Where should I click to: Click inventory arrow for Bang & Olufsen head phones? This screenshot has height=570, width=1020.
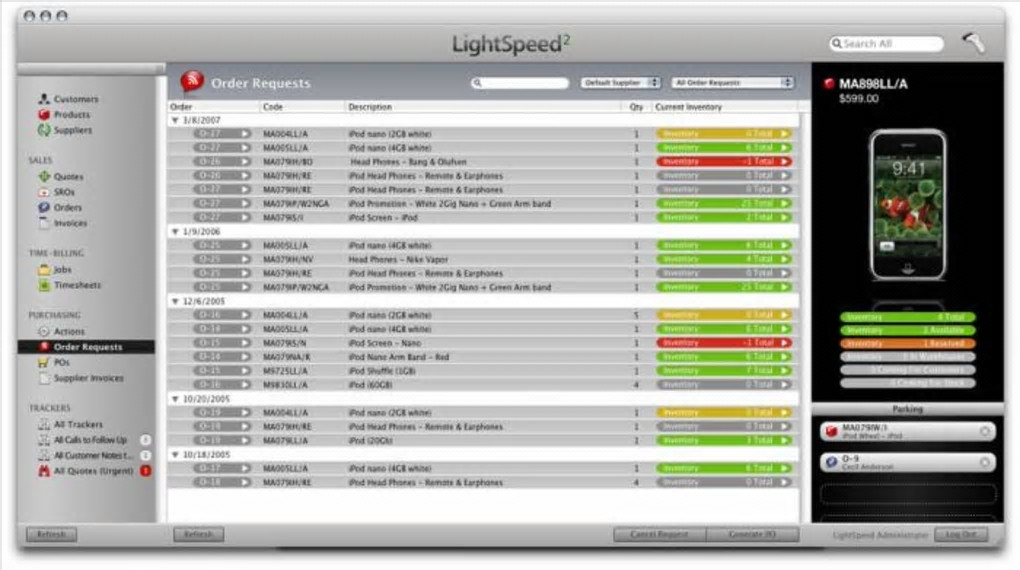pos(785,161)
